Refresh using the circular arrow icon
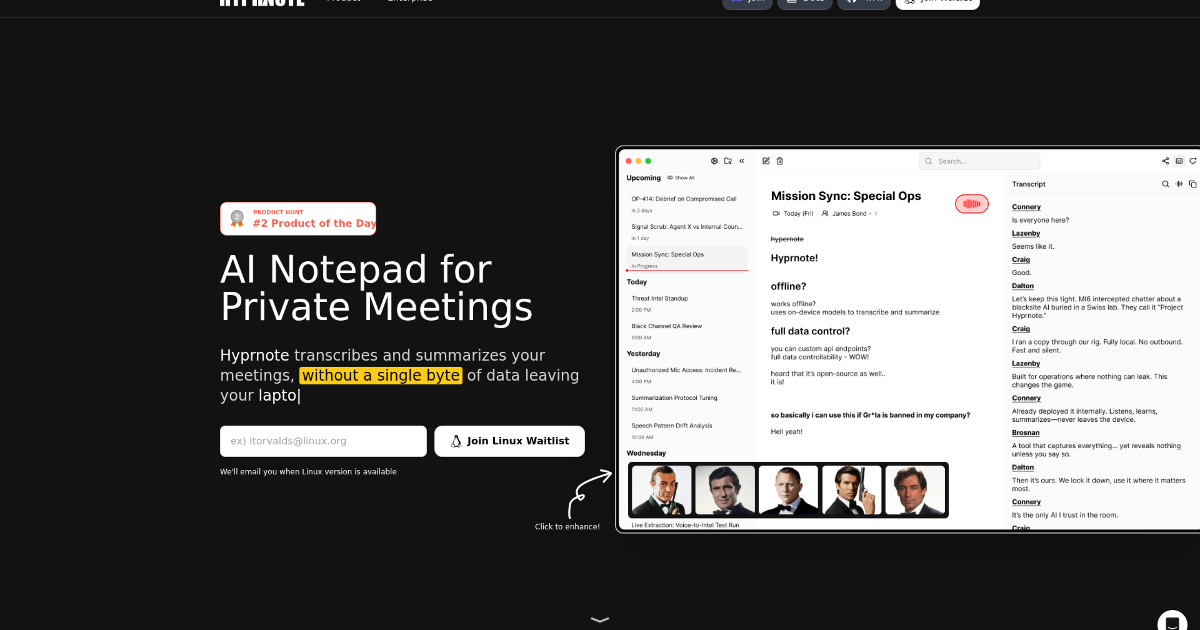The height and width of the screenshot is (630, 1200). (1192, 161)
